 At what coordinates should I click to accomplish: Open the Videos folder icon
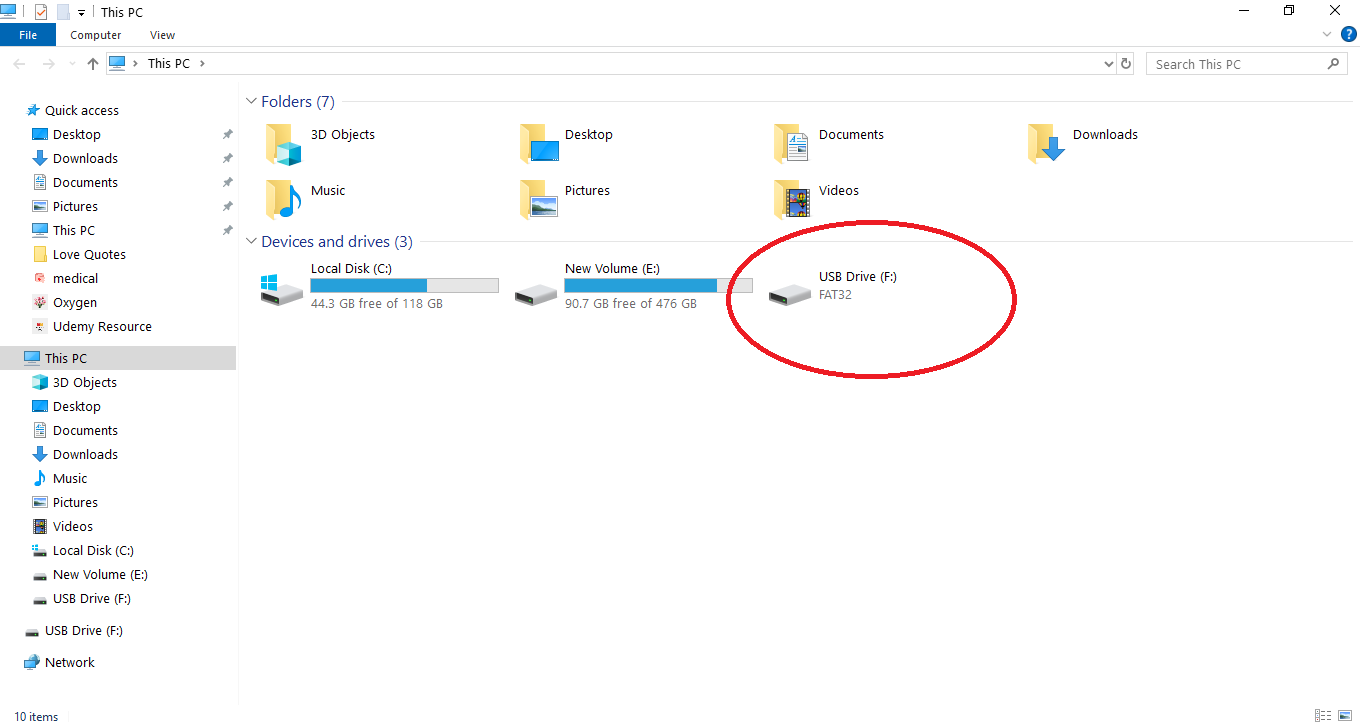click(x=791, y=200)
